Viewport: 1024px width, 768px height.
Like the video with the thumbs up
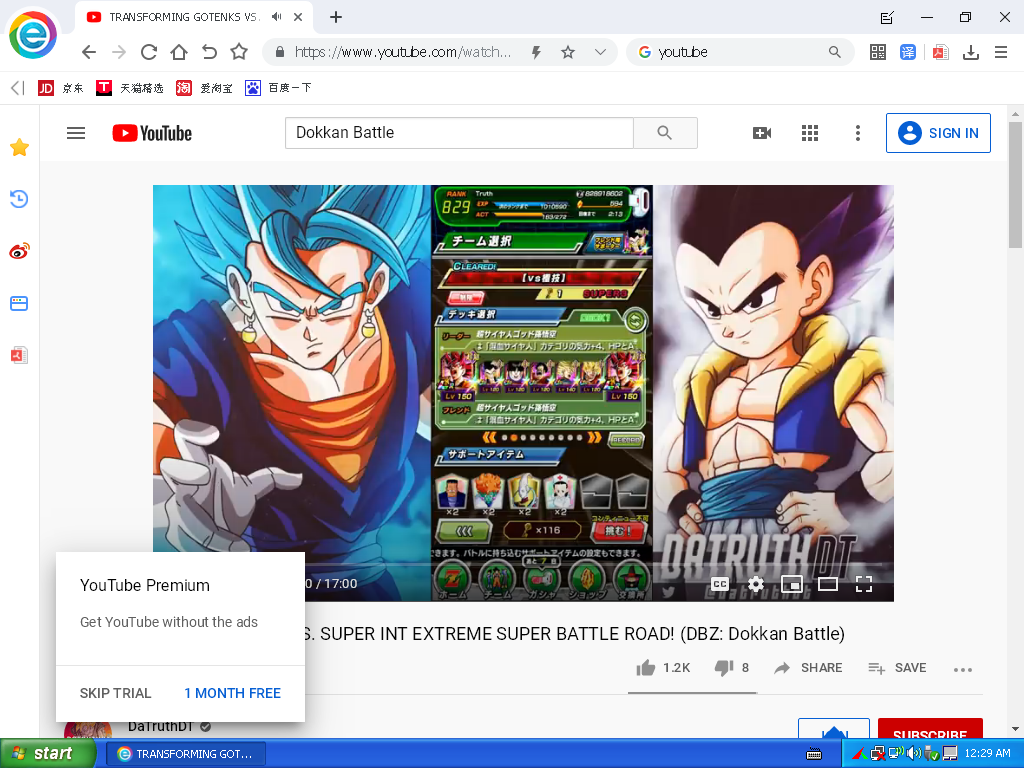(646, 668)
